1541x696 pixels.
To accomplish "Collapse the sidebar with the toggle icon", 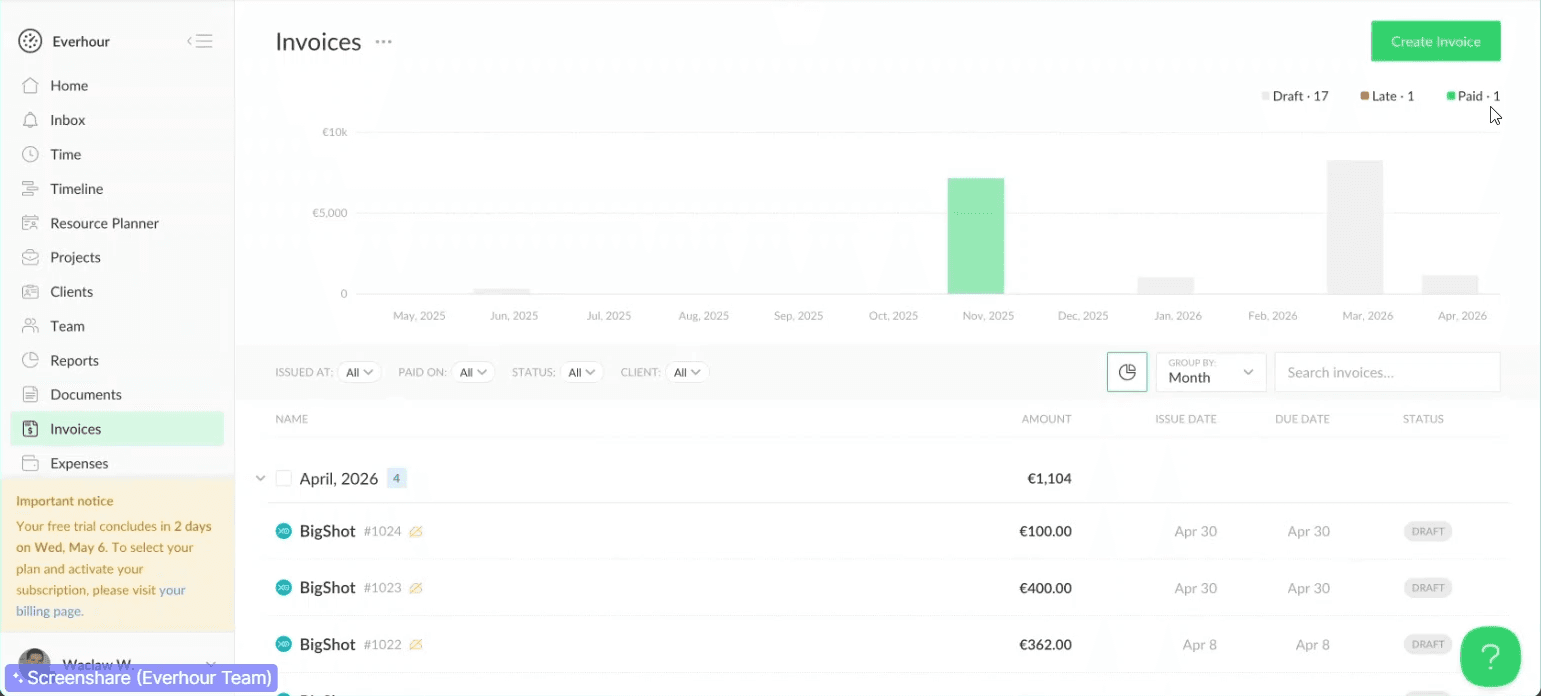I will point(200,41).
